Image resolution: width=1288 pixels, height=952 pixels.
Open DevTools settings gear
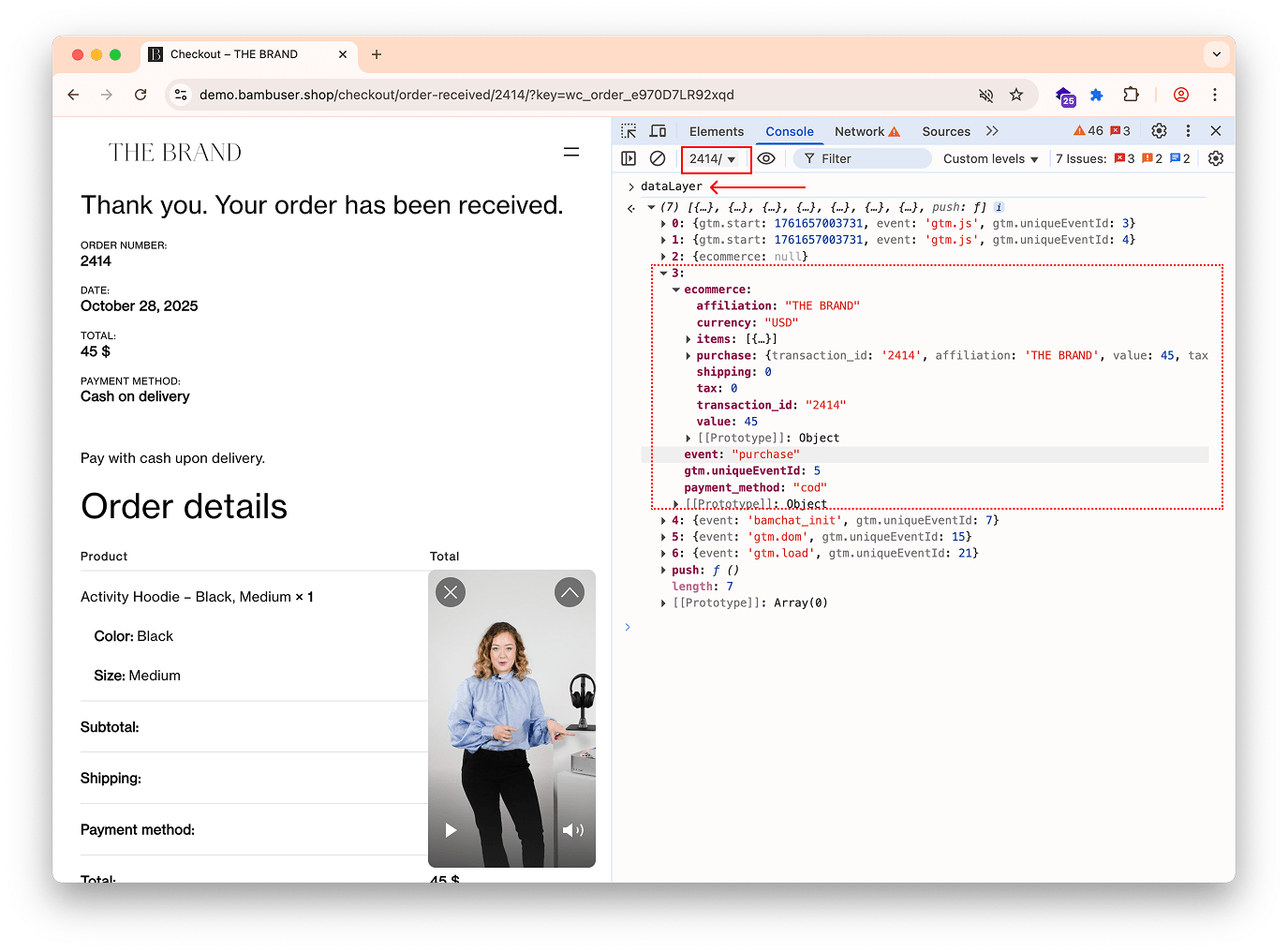pyautogui.click(x=1159, y=130)
